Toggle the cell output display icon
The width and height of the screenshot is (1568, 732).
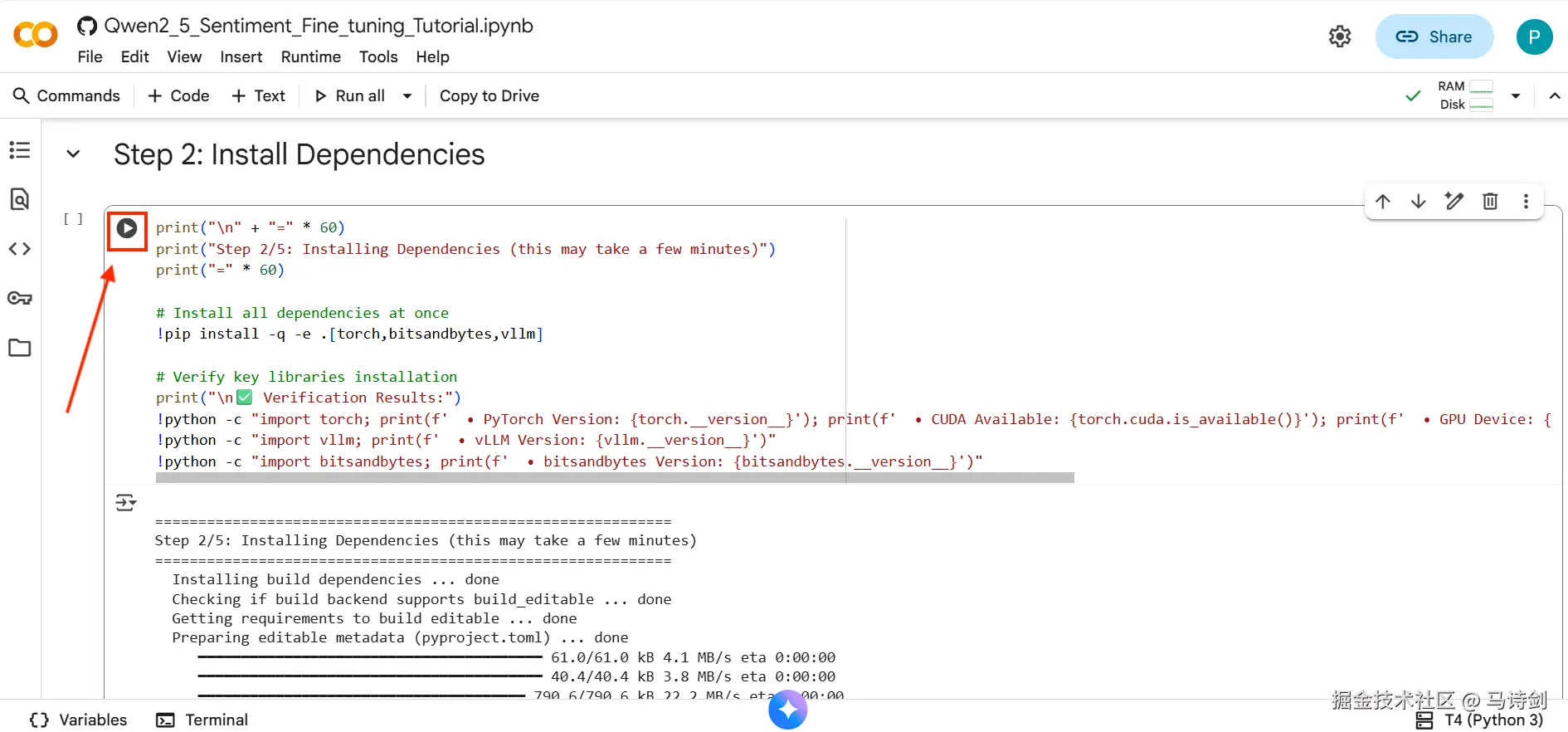pyautogui.click(x=126, y=502)
